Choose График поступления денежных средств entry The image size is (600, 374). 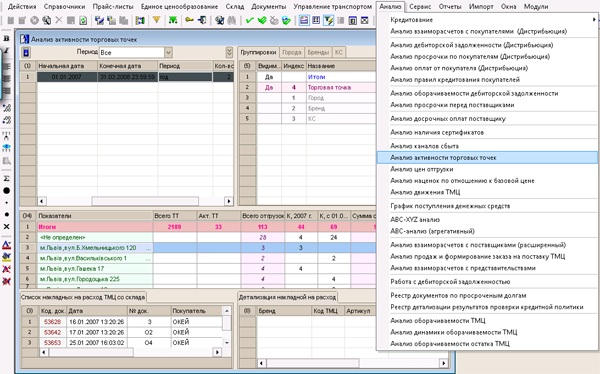[450, 206]
